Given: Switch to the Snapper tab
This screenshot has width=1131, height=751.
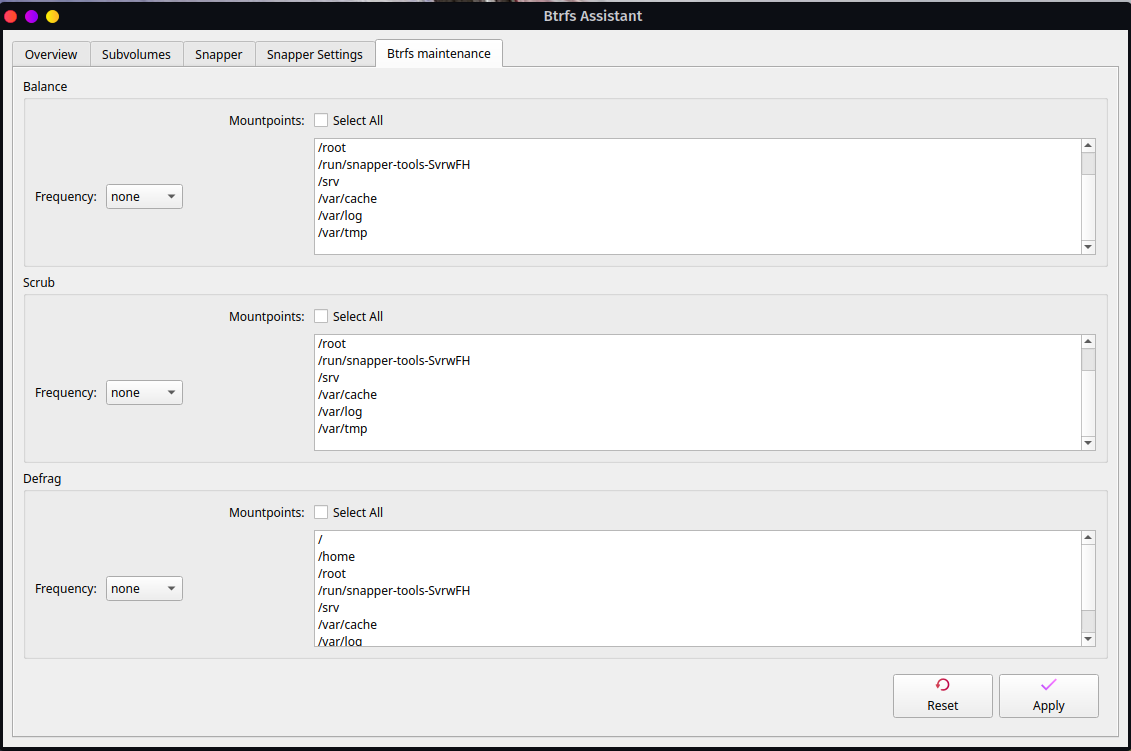Looking at the screenshot, I should (218, 54).
